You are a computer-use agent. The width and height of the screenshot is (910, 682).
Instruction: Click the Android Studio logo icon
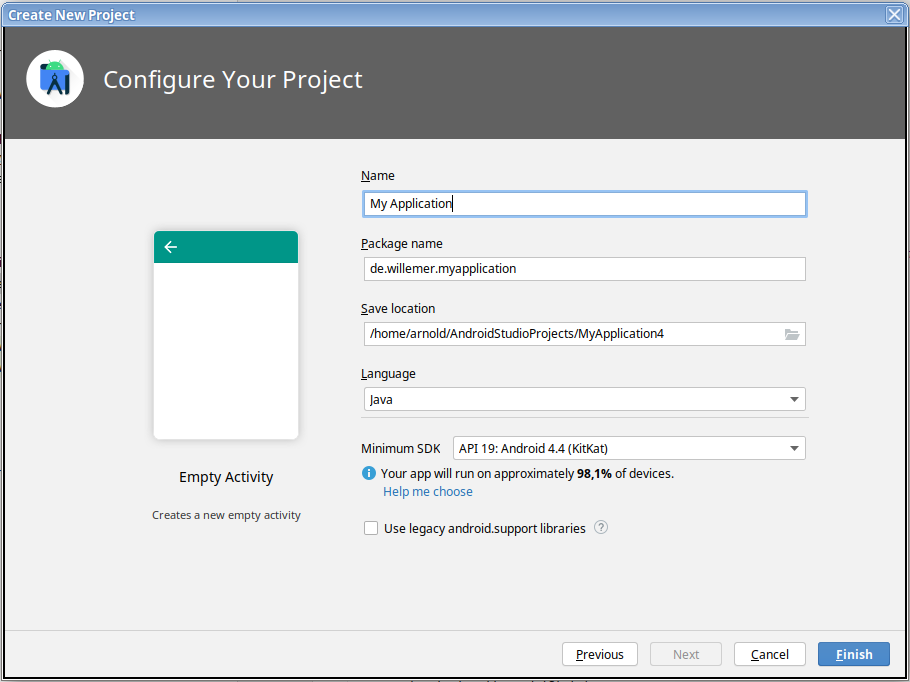55,79
